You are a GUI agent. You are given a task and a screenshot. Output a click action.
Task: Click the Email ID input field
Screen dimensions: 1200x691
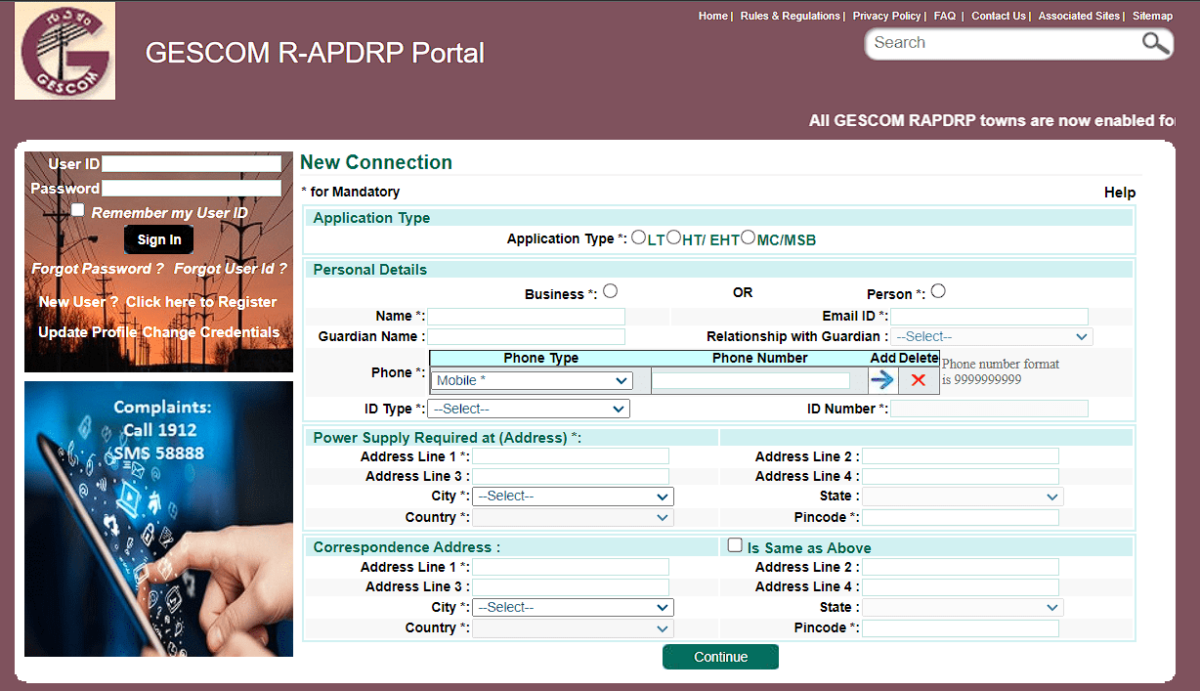click(x=990, y=317)
